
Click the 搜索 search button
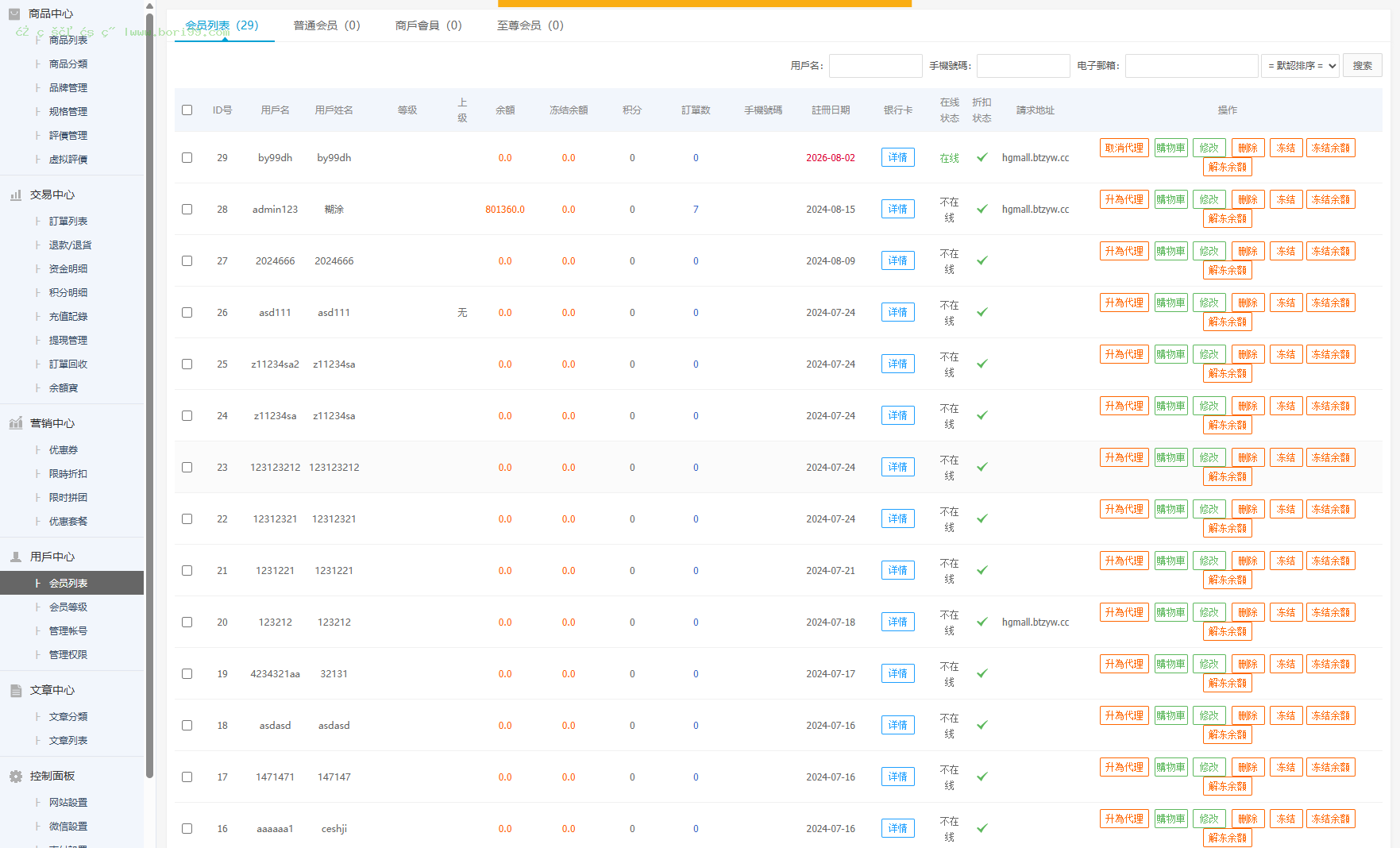click(x=1363, y=66)
